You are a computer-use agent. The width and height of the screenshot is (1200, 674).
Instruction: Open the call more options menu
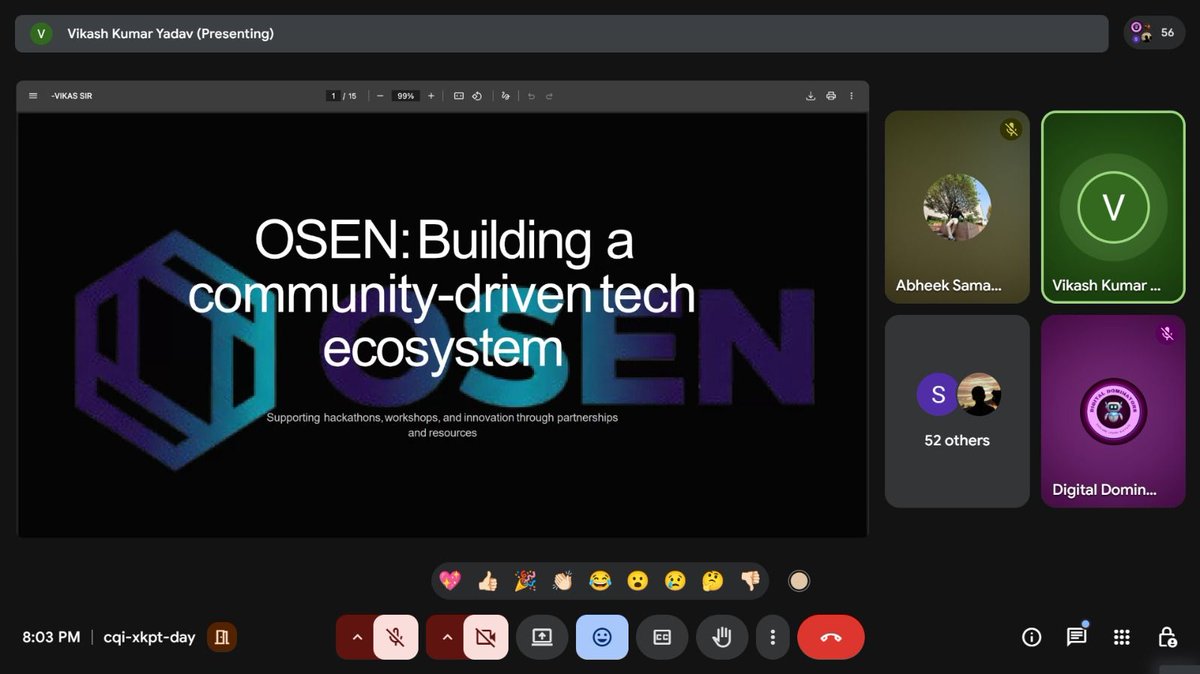772,637
